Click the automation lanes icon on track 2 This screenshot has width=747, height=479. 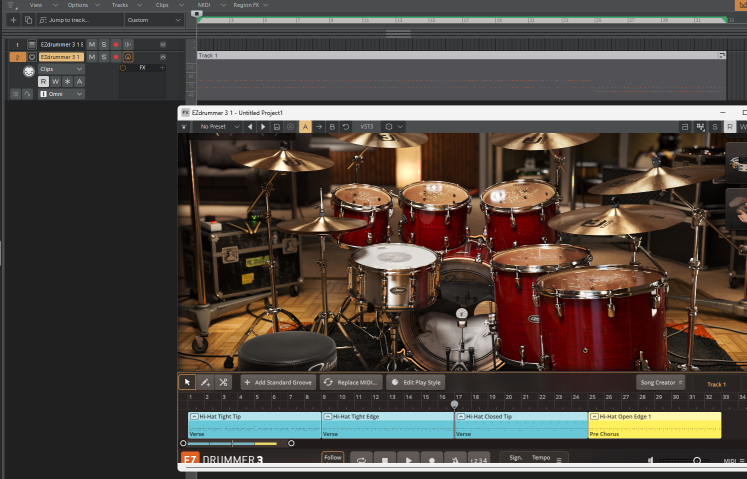tap(27, 94)
